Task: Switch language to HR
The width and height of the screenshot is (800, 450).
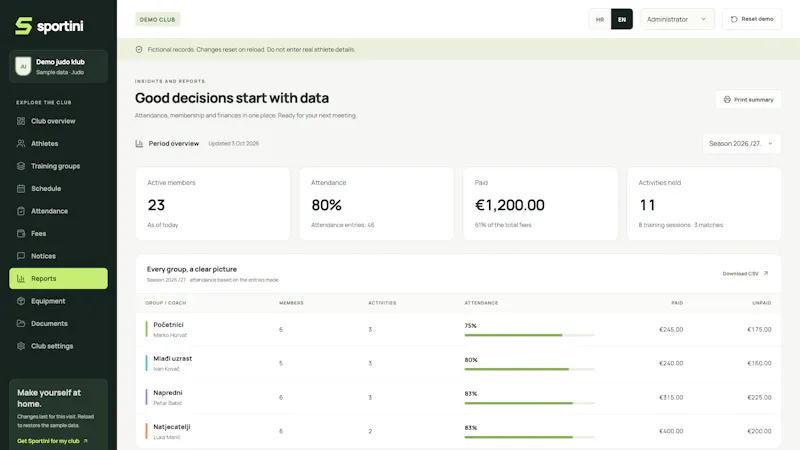Action: tap(600, 19)
